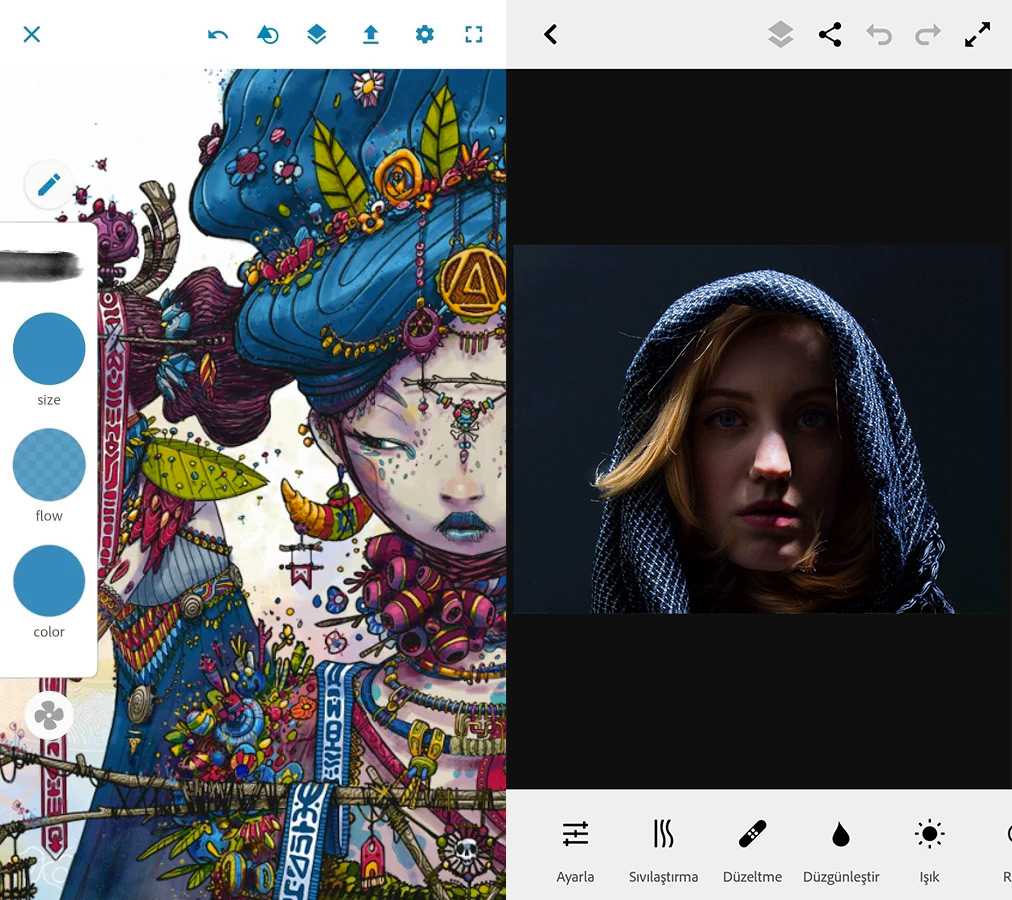This screenshot has width=1012, height=900.
Task: Share the photo with share icon
Action: tap(830, 34)
